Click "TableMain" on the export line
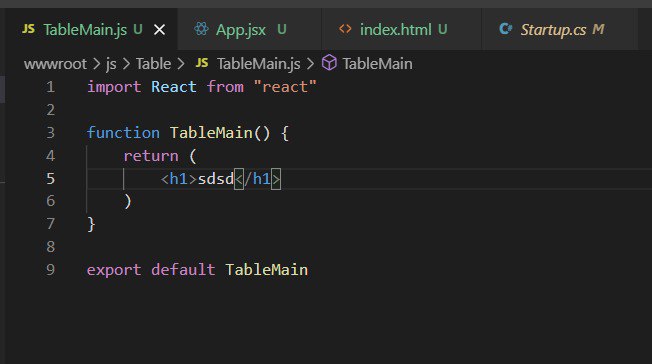Screen dimensions: 652x364 [x=267, y=270]
